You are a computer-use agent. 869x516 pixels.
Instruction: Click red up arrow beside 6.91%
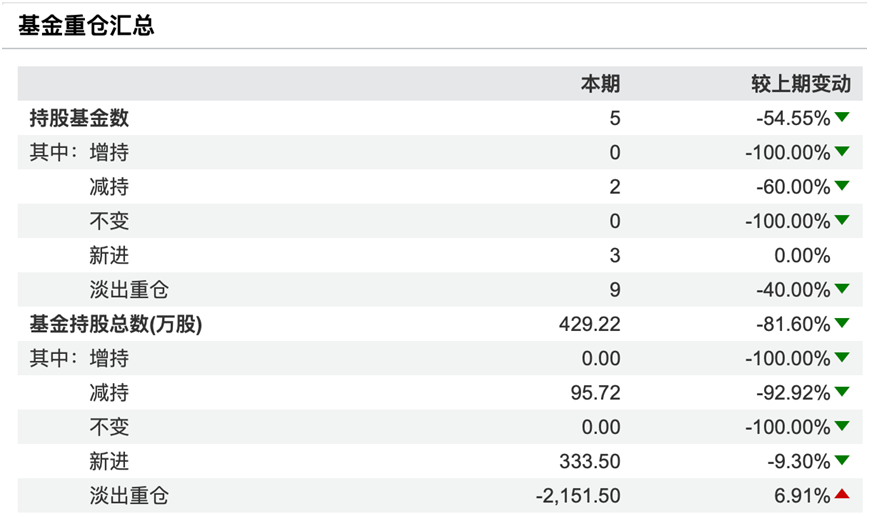[842, 495]
